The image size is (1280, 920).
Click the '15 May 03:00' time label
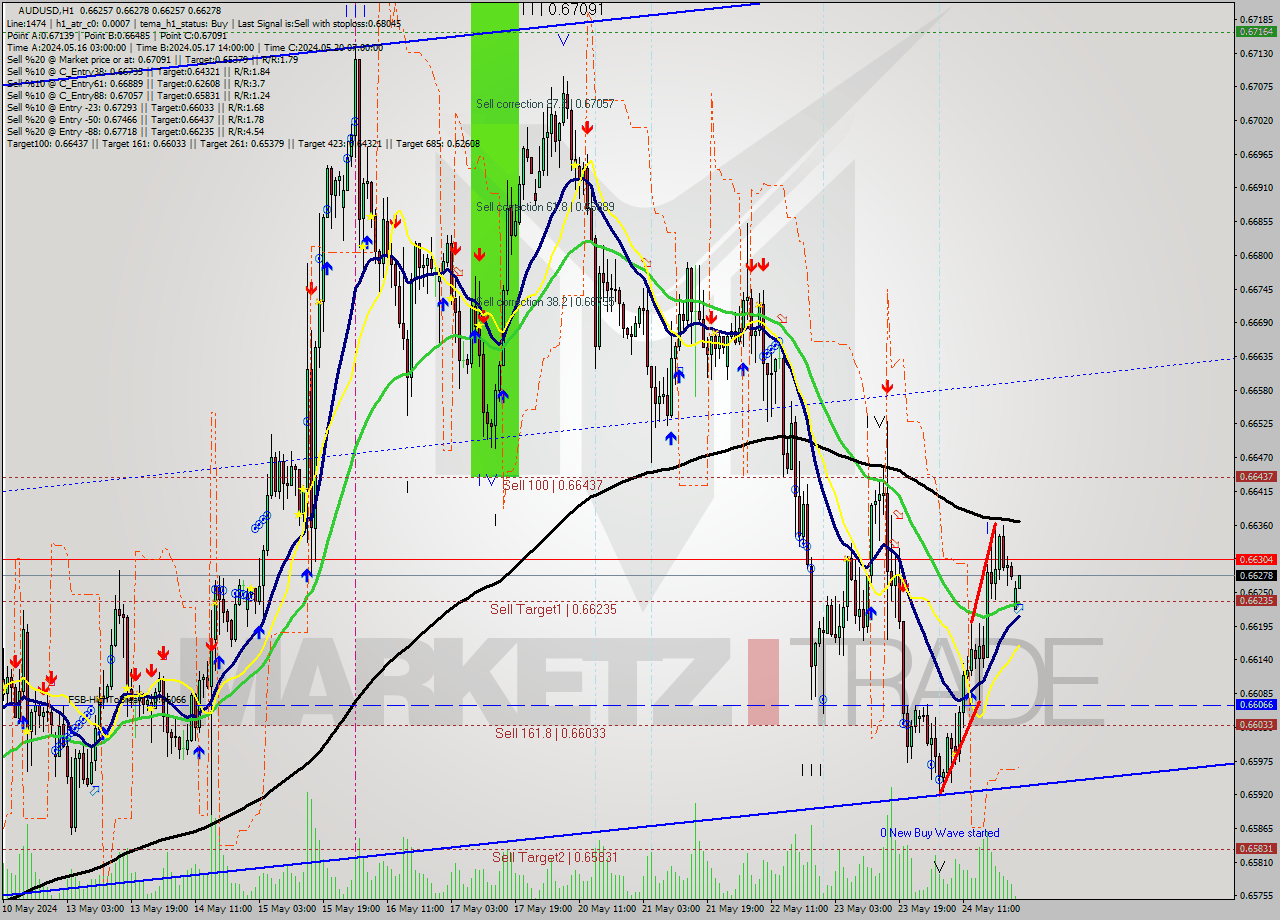[285, 910]
